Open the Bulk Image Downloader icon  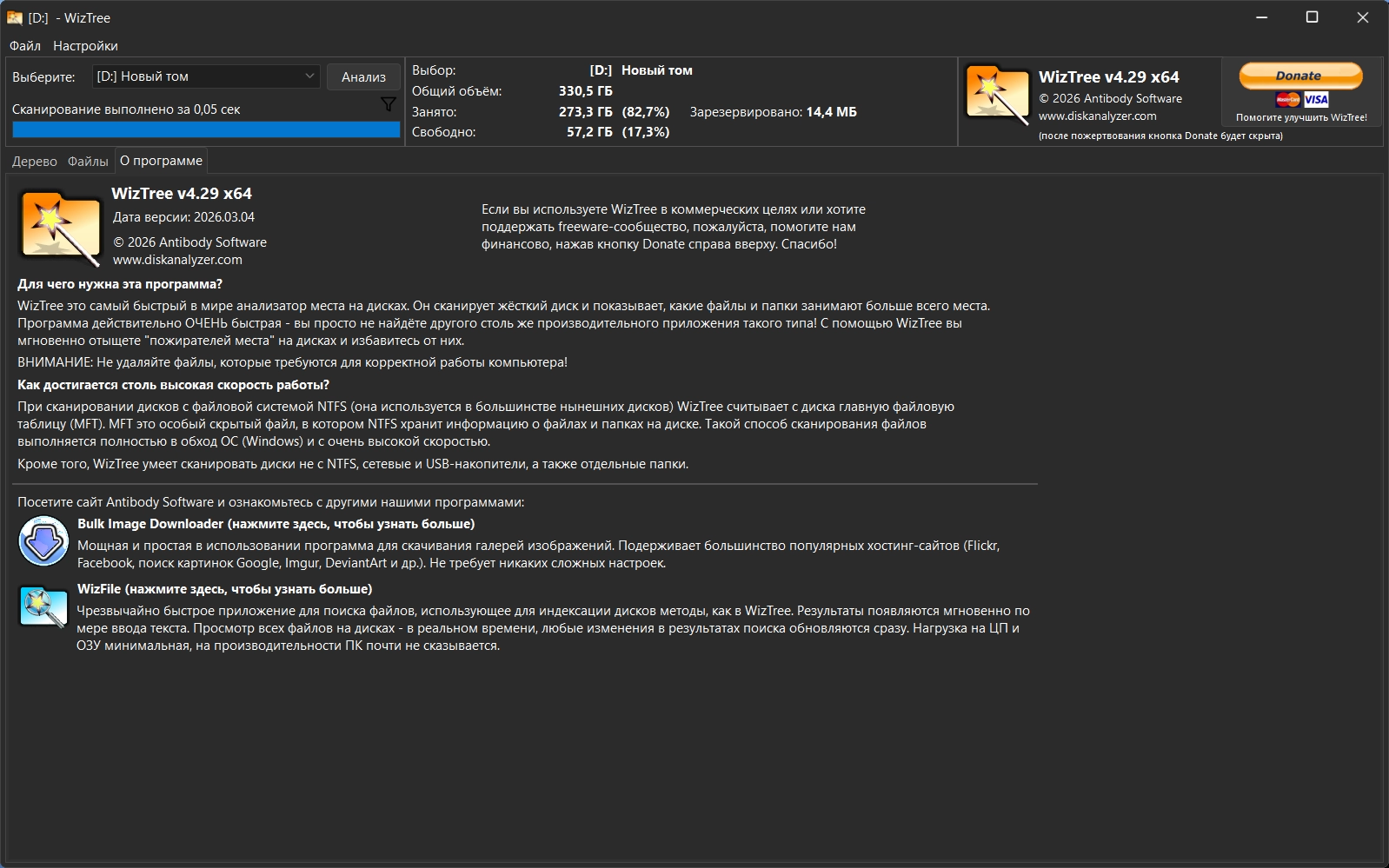coord(43,540)
